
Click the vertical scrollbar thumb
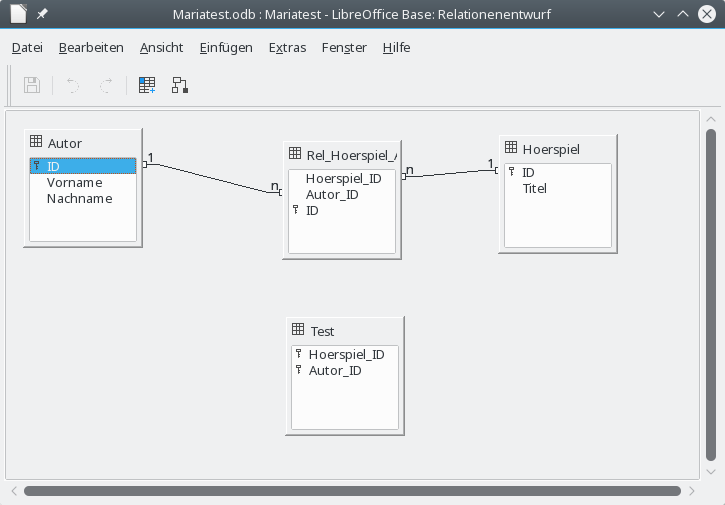click(711, 295)
